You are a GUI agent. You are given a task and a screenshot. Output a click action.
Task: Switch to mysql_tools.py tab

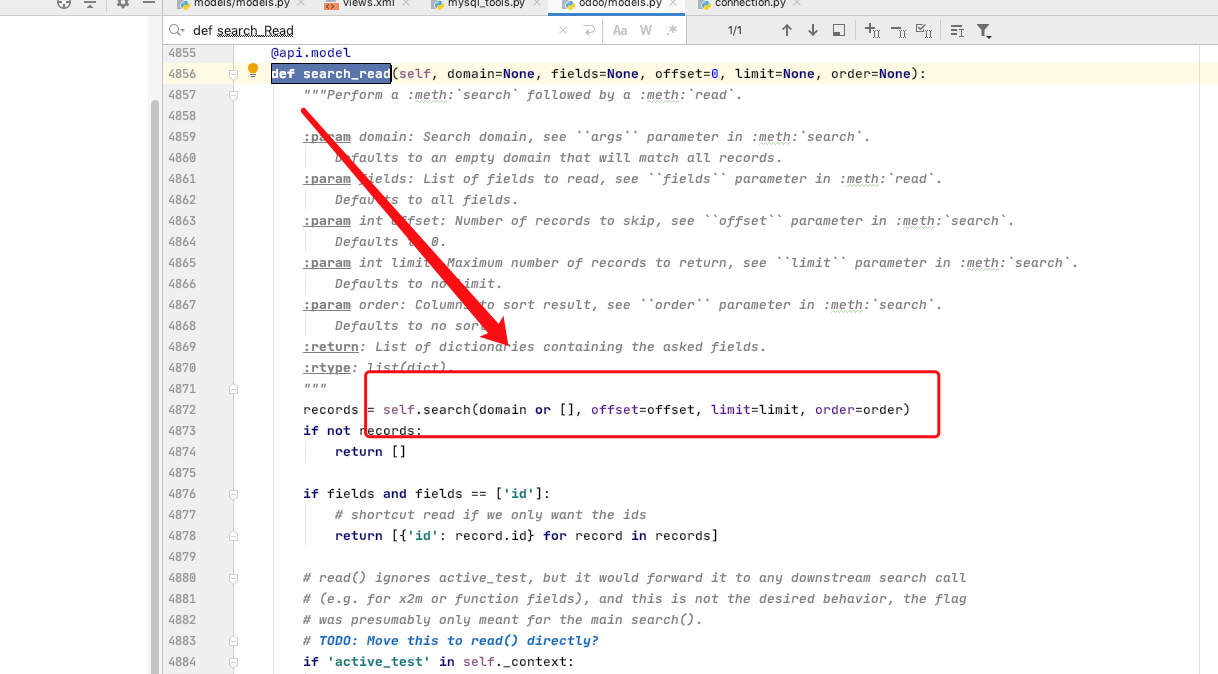click(486, 5)
